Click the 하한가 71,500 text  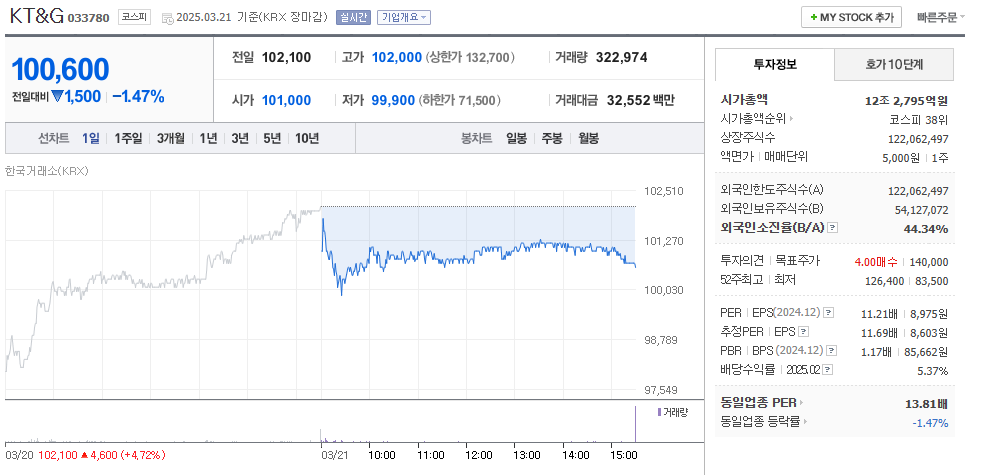460,100
